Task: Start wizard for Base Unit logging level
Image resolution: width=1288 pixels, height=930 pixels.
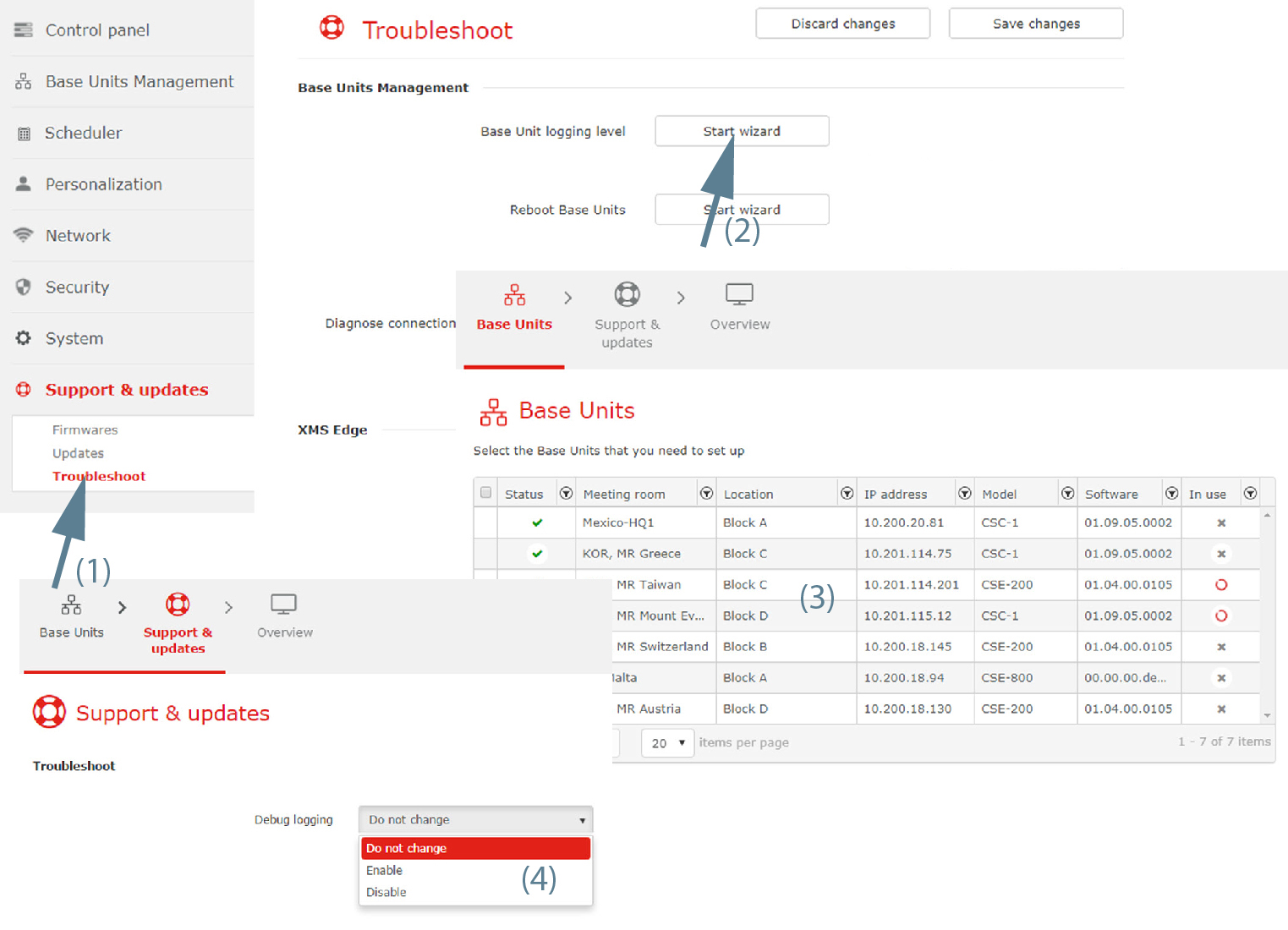Action: pyautogui.click(x=742, y=131)
